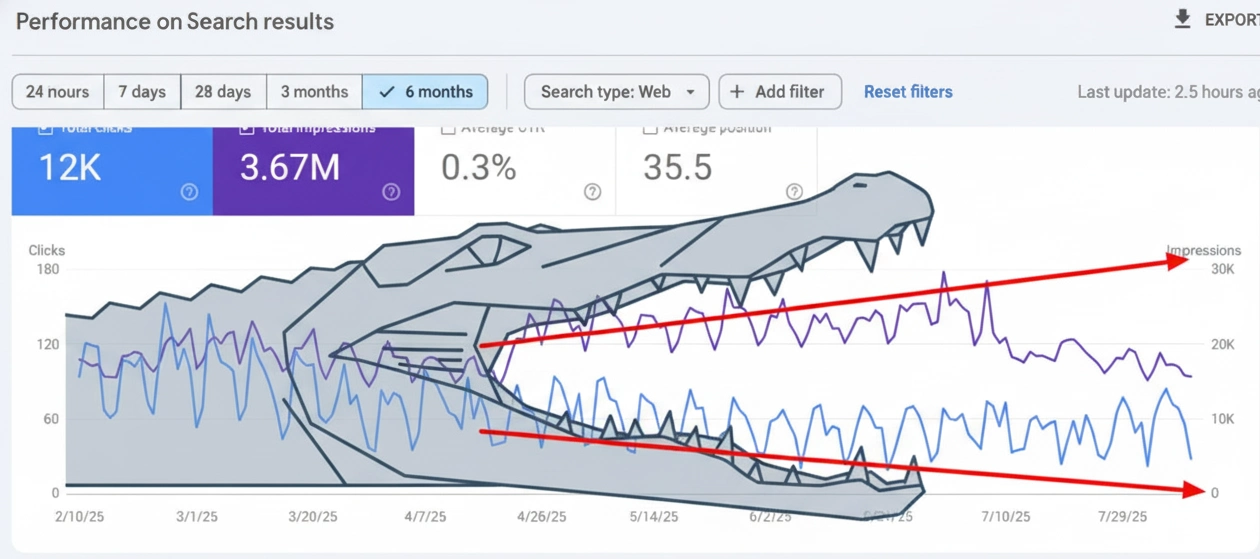Click the Export download icon
Image resolution: width=1260 pixels, height=559 pixels.
(x=1182, y=19)
